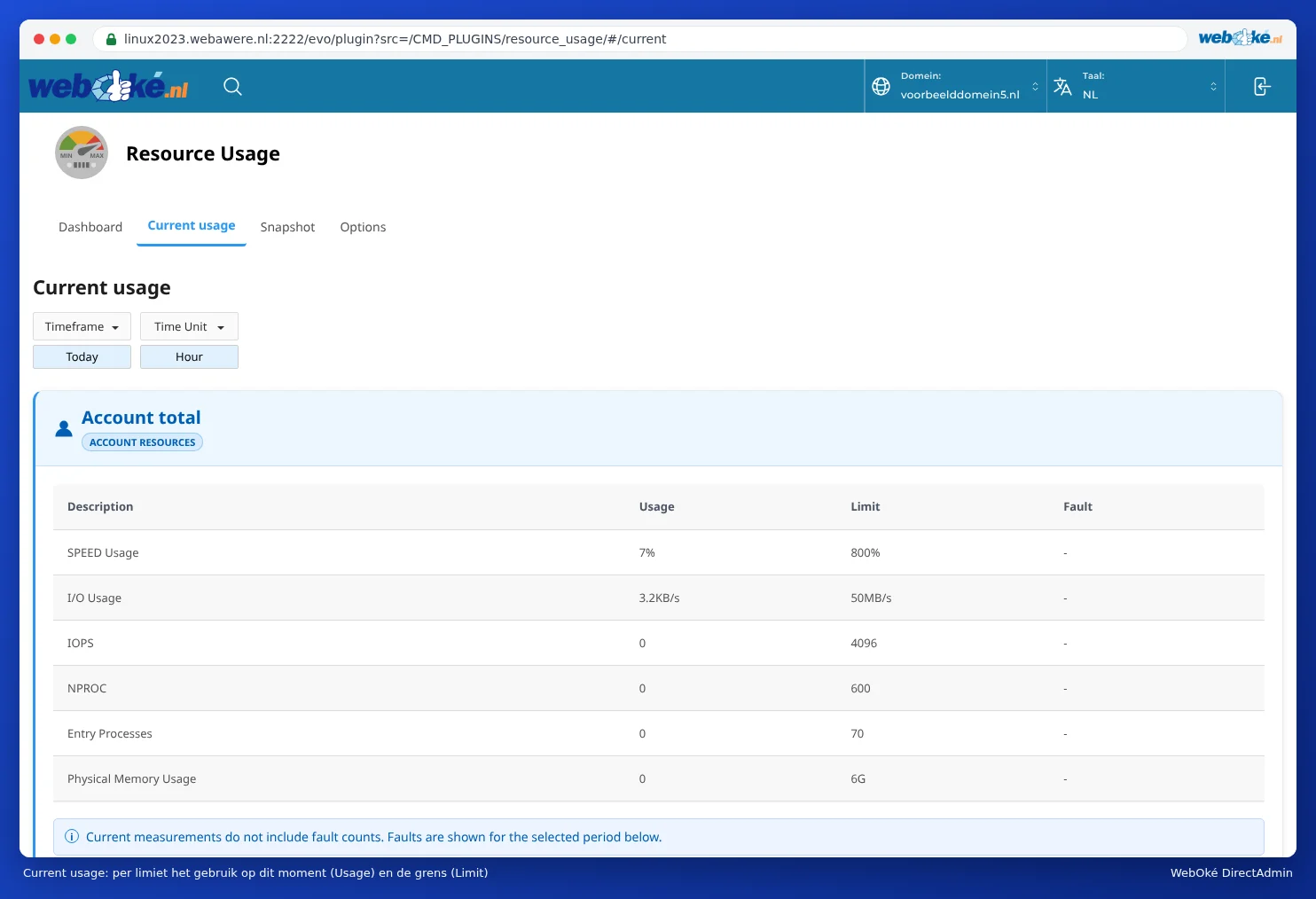The width and height of the screenshot is (1316, 899).
Task: Click the padlock icon in the address bar
Action: point(111,39)
